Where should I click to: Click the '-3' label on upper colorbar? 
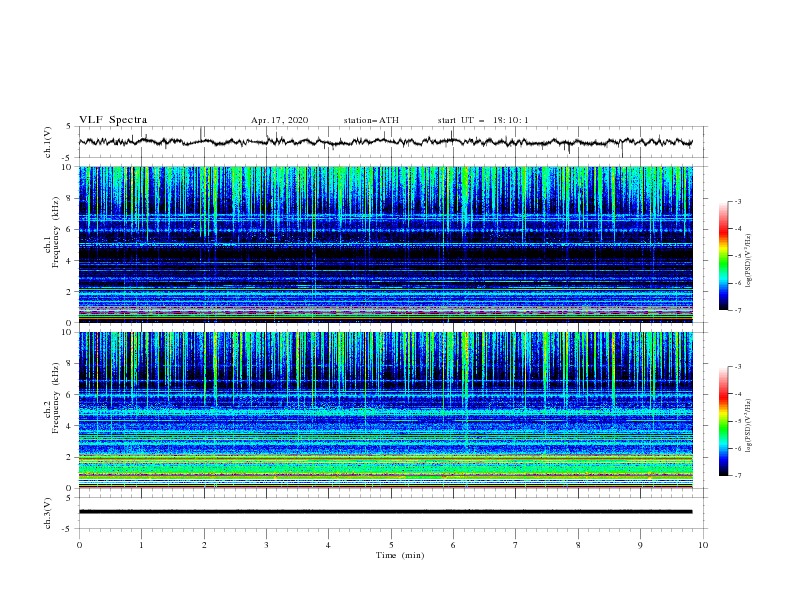[x=737, y=201]
